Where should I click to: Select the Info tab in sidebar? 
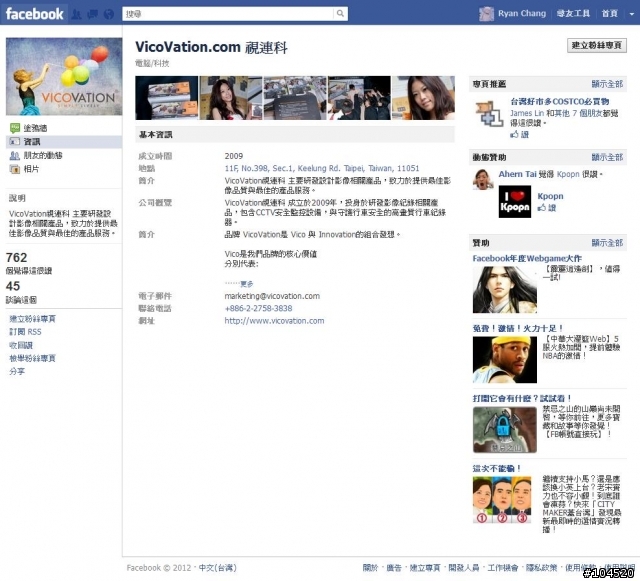pyautogui.click(x=64, y=142)
